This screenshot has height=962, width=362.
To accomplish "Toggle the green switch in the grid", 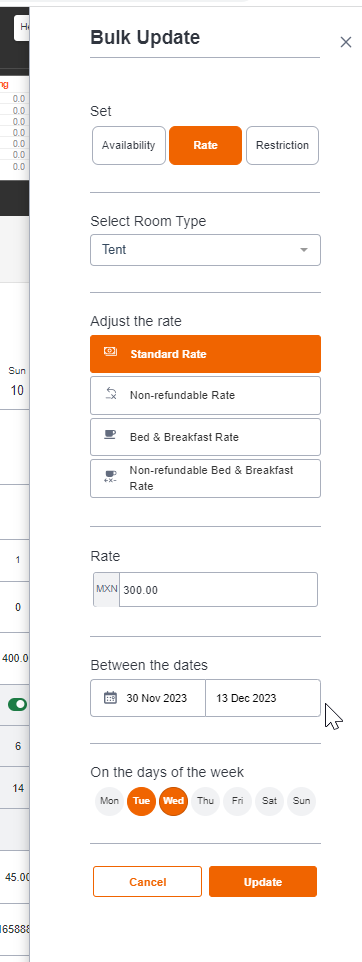I will coord(17,704).
